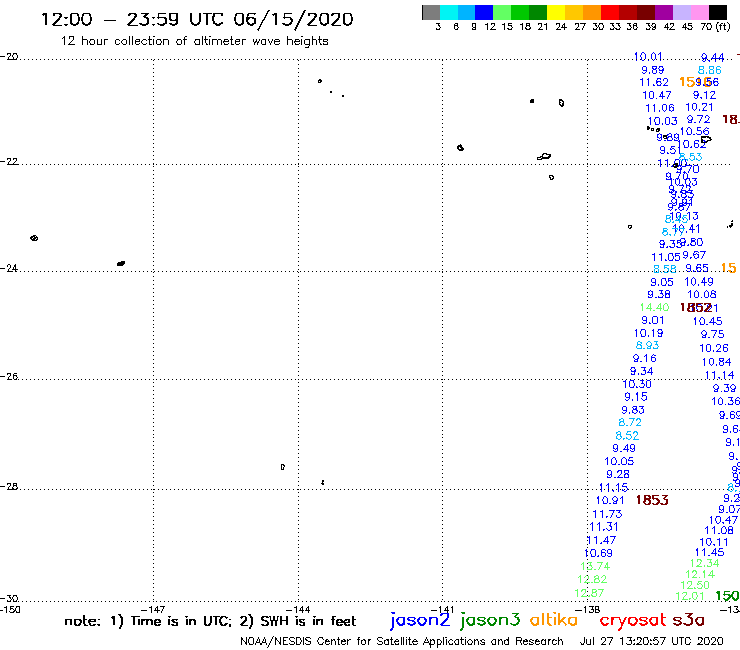Image resolution: width=740 pixels, height=650 pixels.
Task: Click the s3a satellite legend label
Action: (689, 620)
